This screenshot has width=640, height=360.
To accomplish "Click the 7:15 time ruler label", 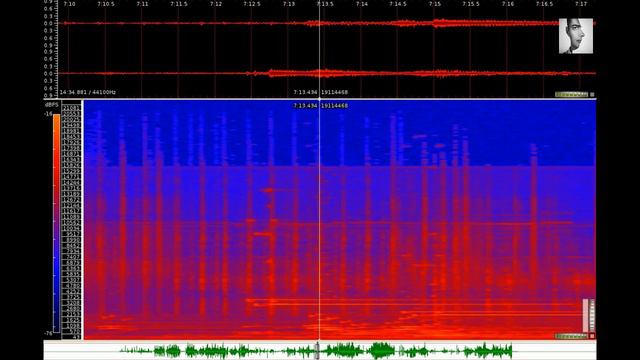I will (435, 4).
